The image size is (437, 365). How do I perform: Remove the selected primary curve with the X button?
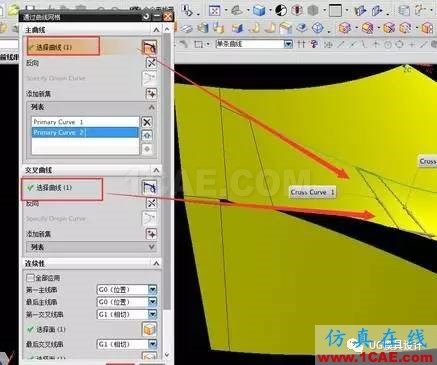147,122
